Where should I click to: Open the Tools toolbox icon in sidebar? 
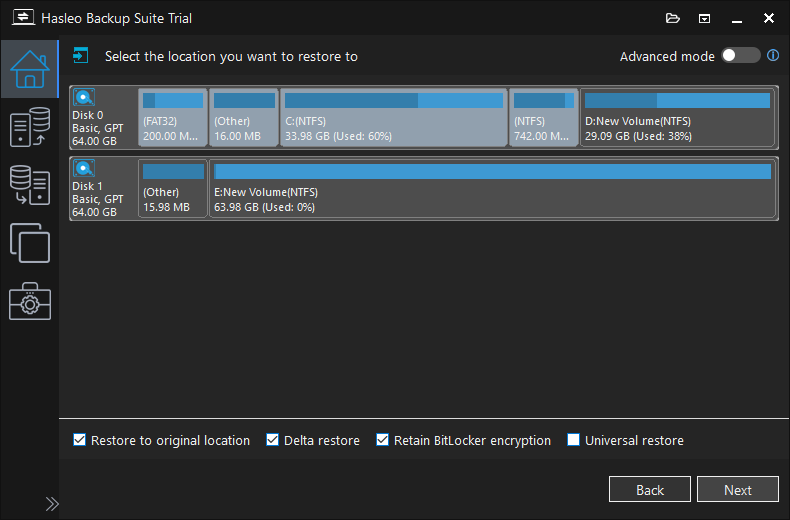click(30, 301)
